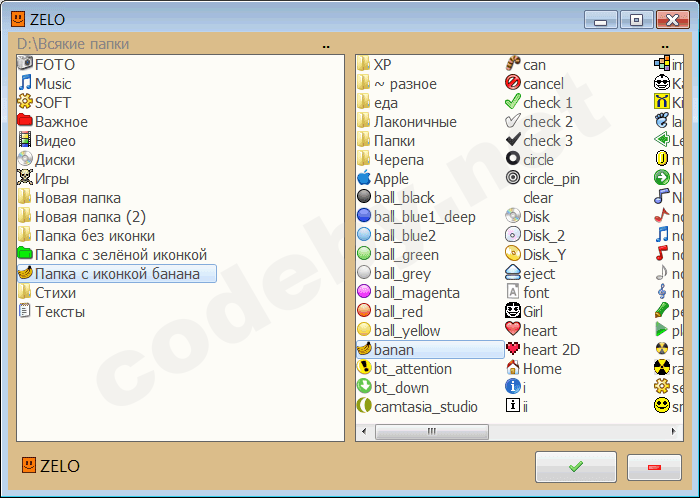Image resolution: width=700 pixels, height=498 pixels.
Task: Select the Папка с иконкой банана folder
Action: point(117,274)
